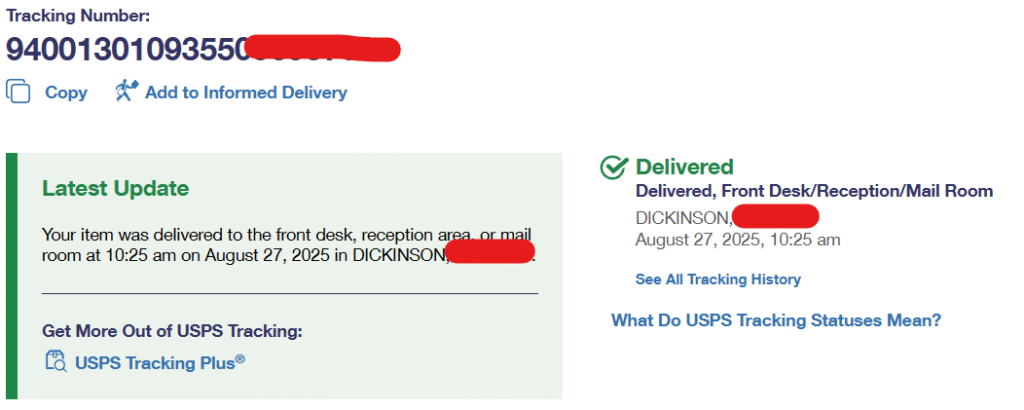This screenshot has height=410, width=1024.
Task: Click the green Delivered checkmark icon
Action: point(613,168)
